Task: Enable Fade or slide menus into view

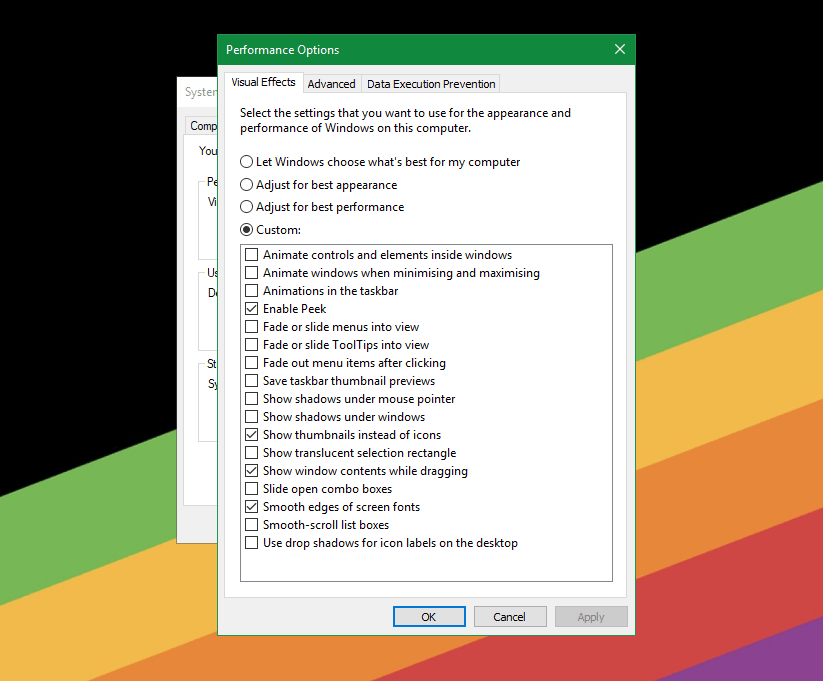Action: click(x=251, y=327)
